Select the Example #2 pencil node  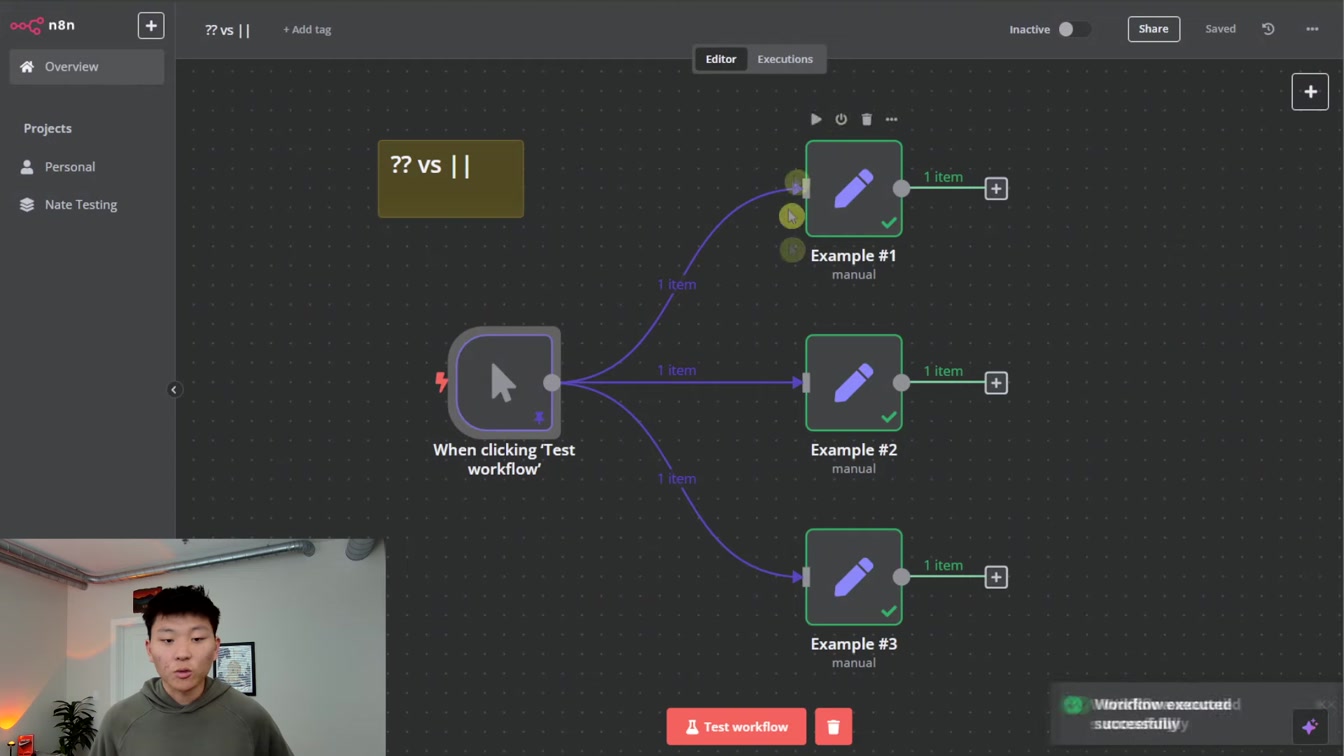point(854,383)
